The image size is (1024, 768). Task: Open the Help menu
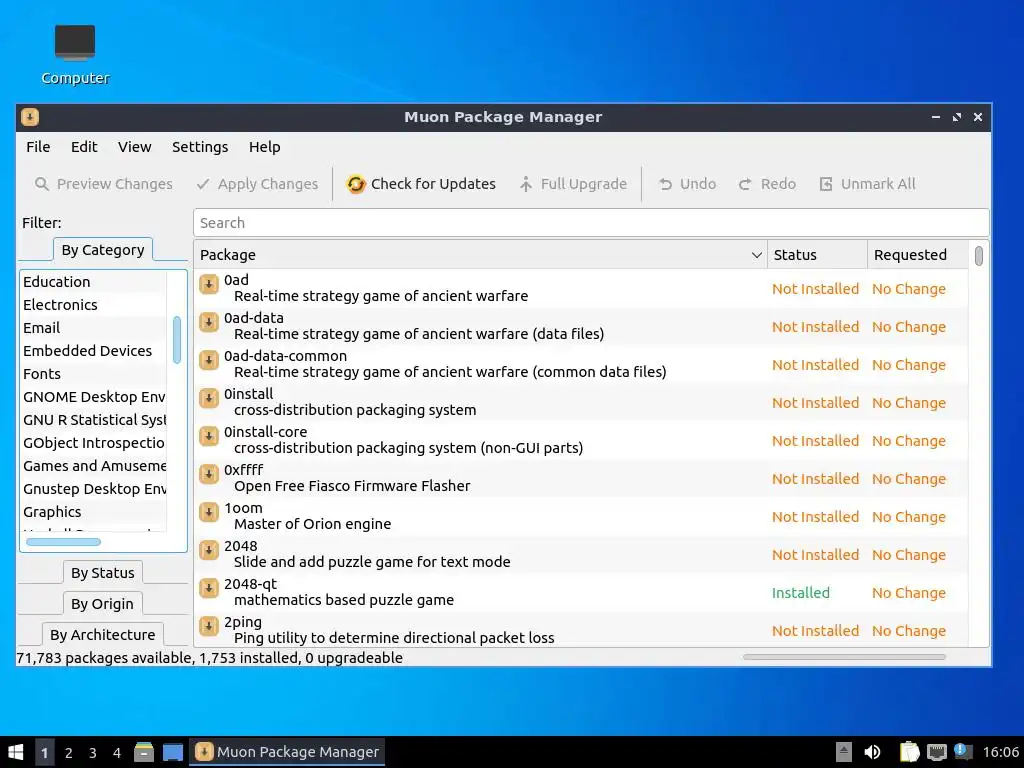point(264,147)
